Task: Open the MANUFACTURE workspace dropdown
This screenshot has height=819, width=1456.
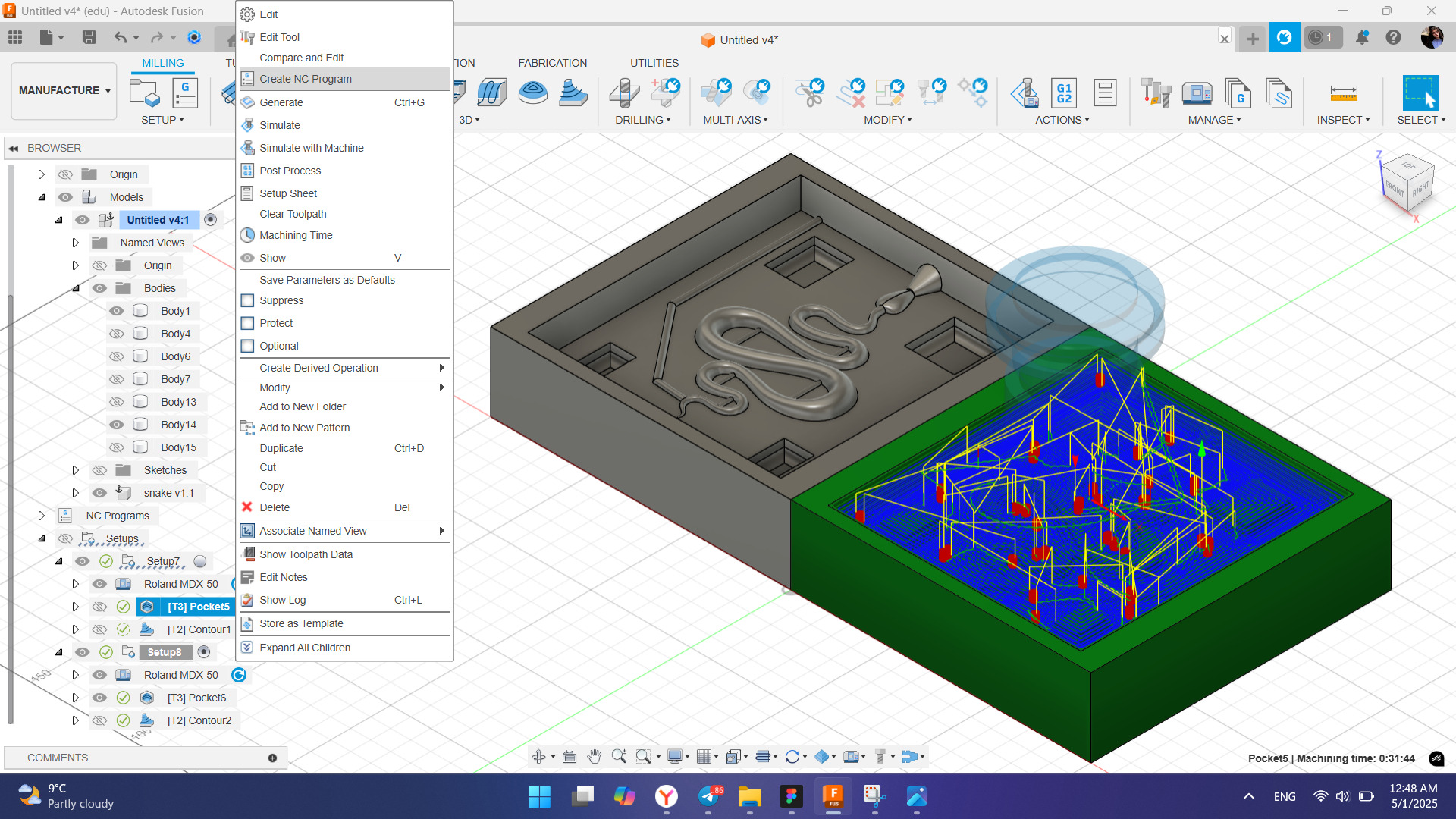Action: pos(64,90)
